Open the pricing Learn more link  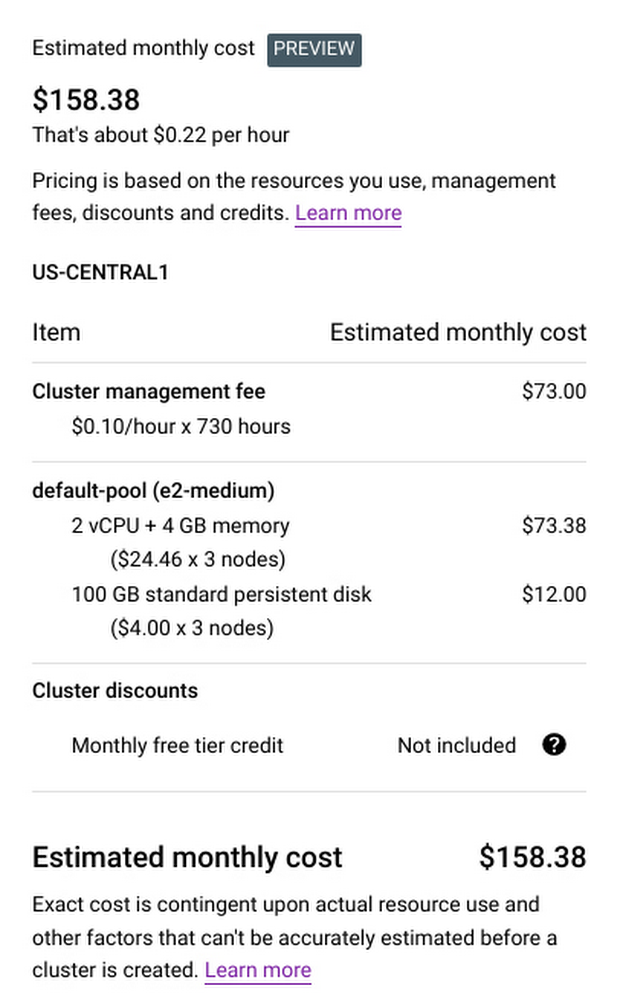pos(348,212)
